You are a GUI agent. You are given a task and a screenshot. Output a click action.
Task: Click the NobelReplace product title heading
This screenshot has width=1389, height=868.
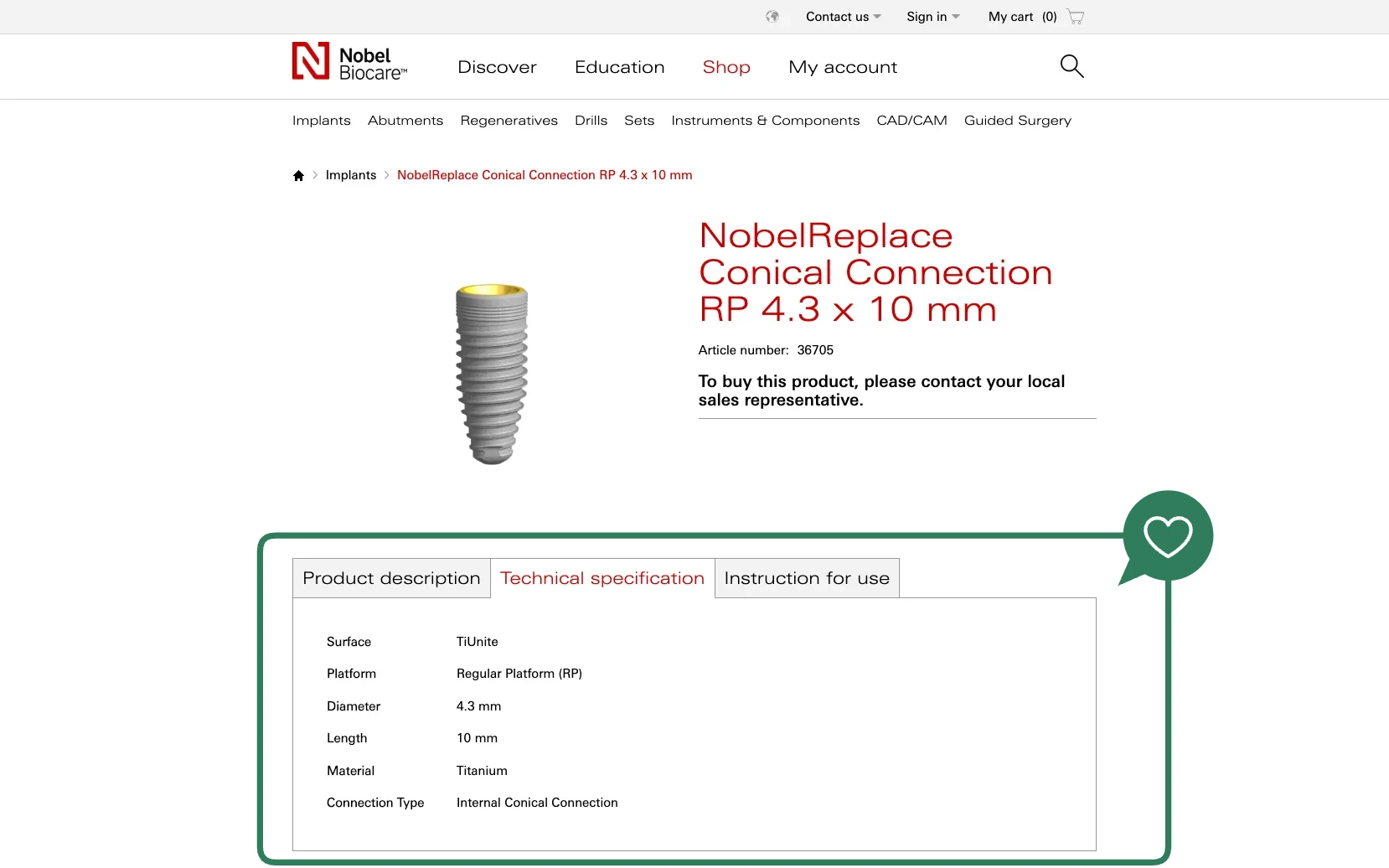pyautogui.click(x=875, y=272)
